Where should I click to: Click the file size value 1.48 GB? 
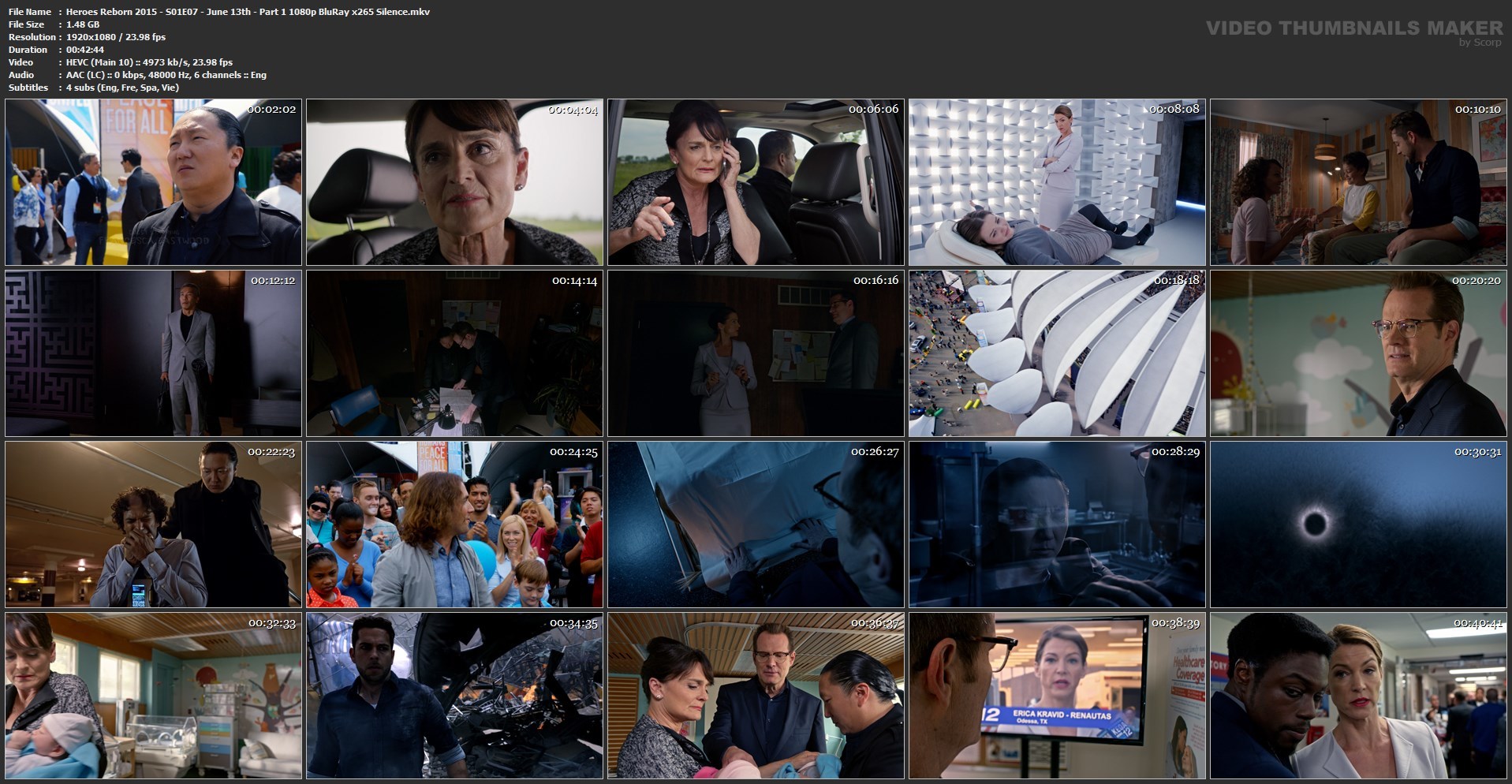[83, 24]
